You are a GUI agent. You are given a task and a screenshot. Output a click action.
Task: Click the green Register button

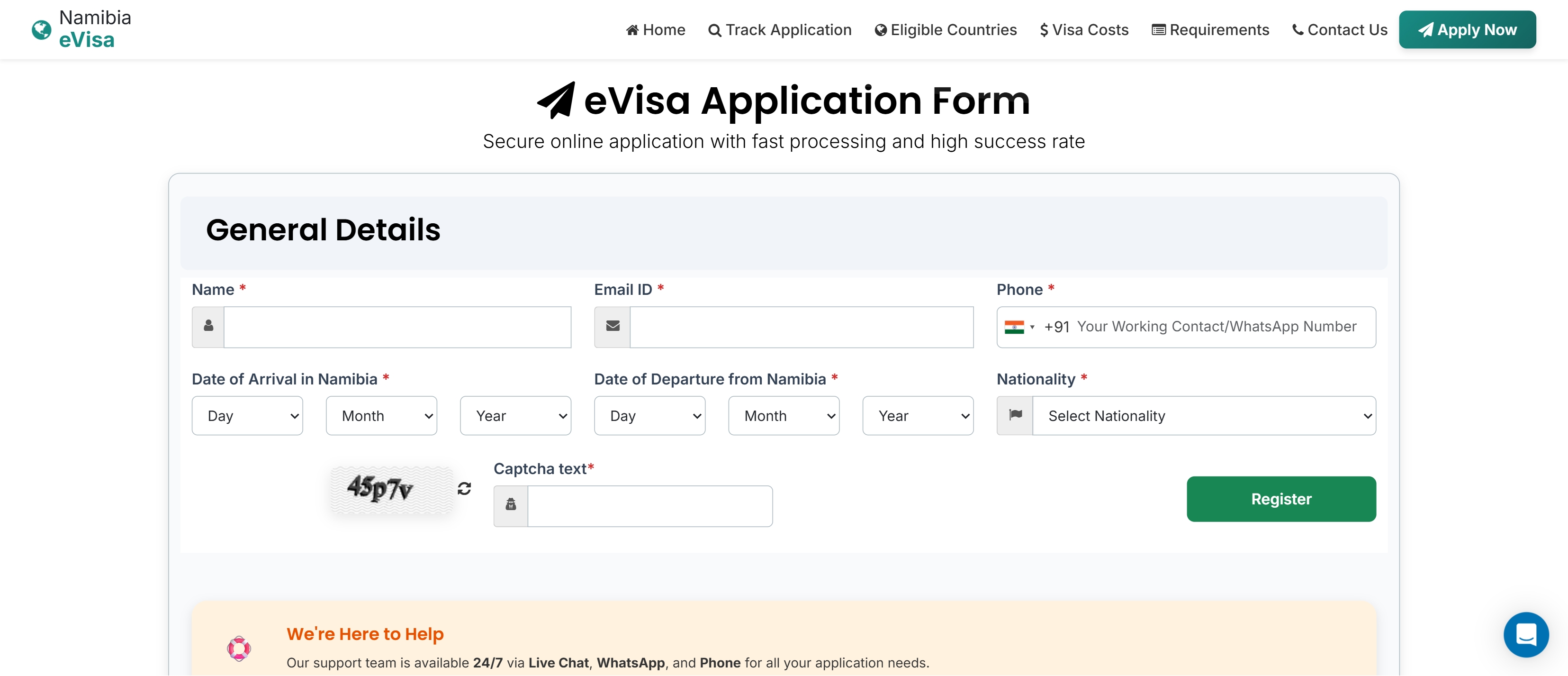pyautogui.click(x=1281, y=499)
